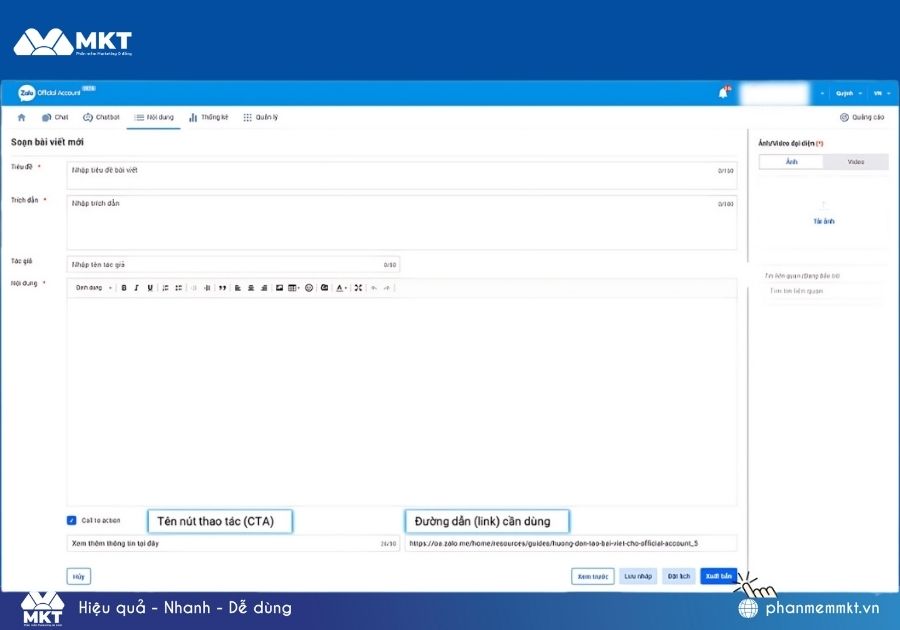
Task: Switch to the Chatbot tab
Action: (x=102, y=118)
